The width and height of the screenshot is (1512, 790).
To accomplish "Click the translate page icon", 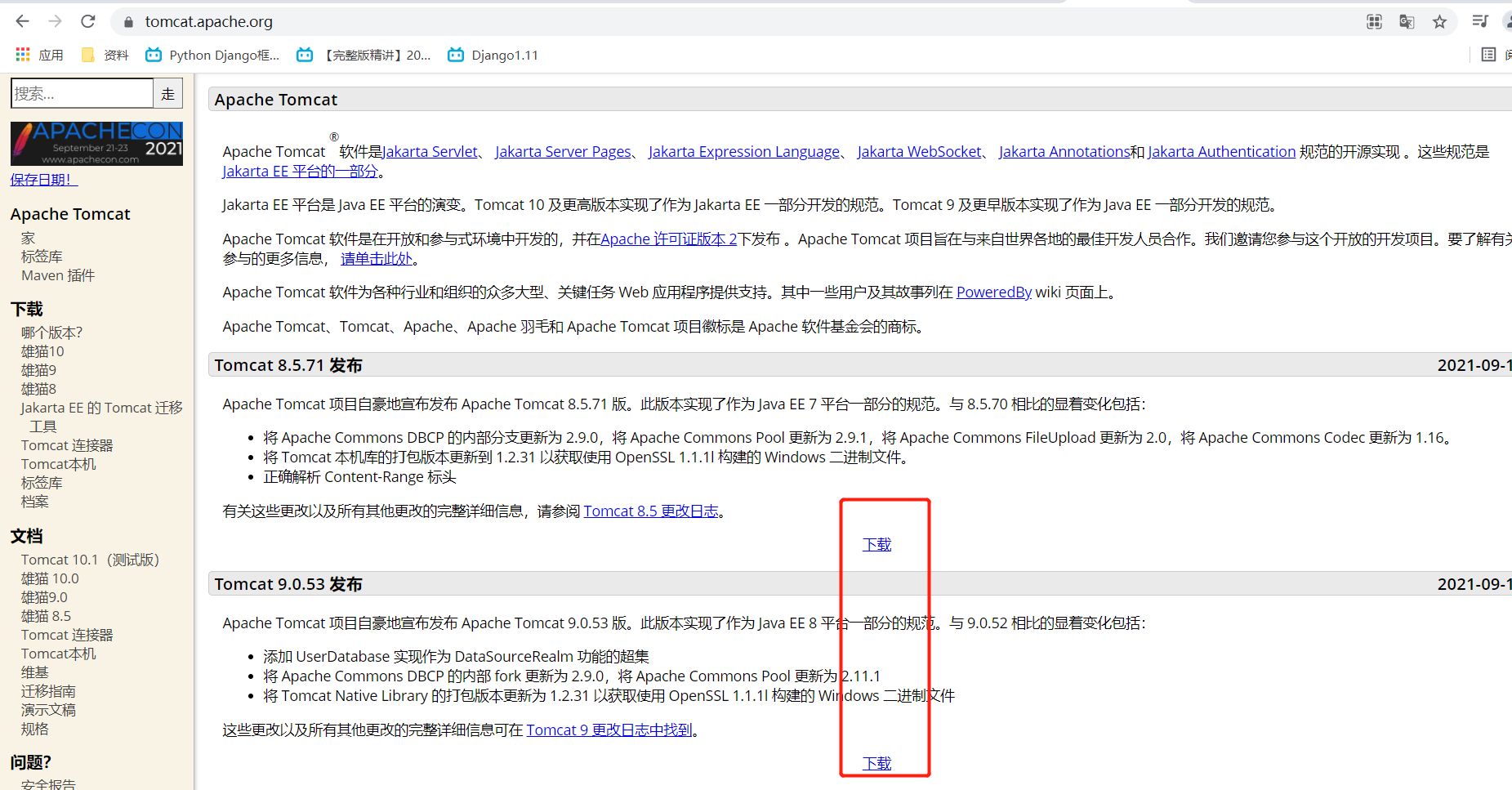I will click(x=1407, y=22).
